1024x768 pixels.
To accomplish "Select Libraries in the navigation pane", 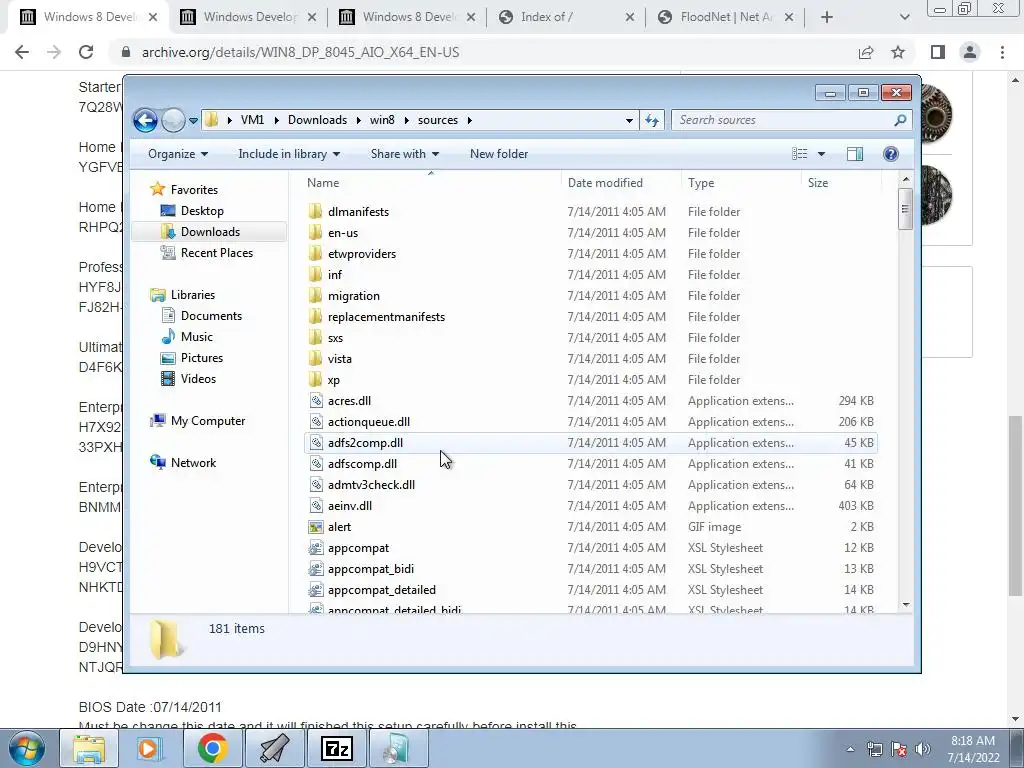I will coord(193,295).
